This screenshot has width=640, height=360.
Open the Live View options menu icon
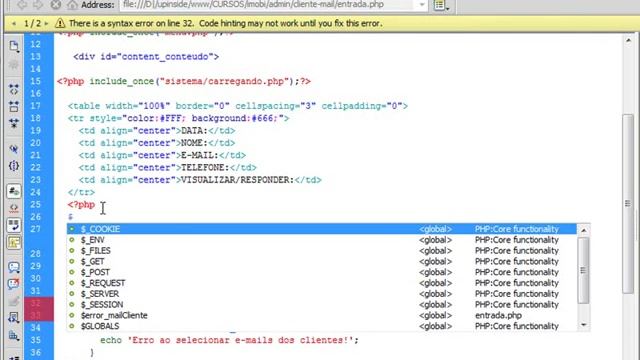tap(441, 5)
